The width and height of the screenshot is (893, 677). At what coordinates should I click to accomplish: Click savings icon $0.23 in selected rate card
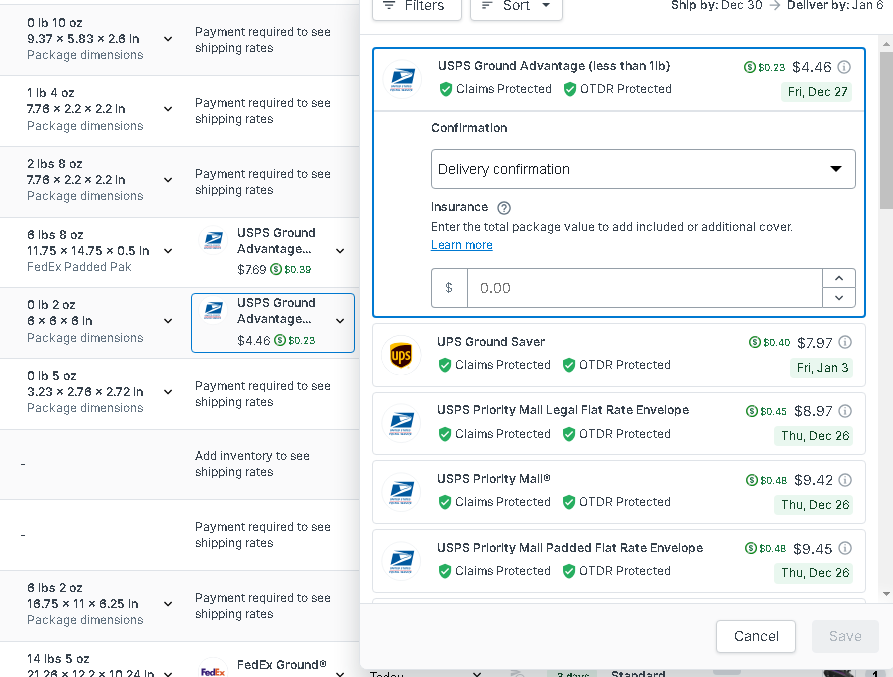[749, 67]
